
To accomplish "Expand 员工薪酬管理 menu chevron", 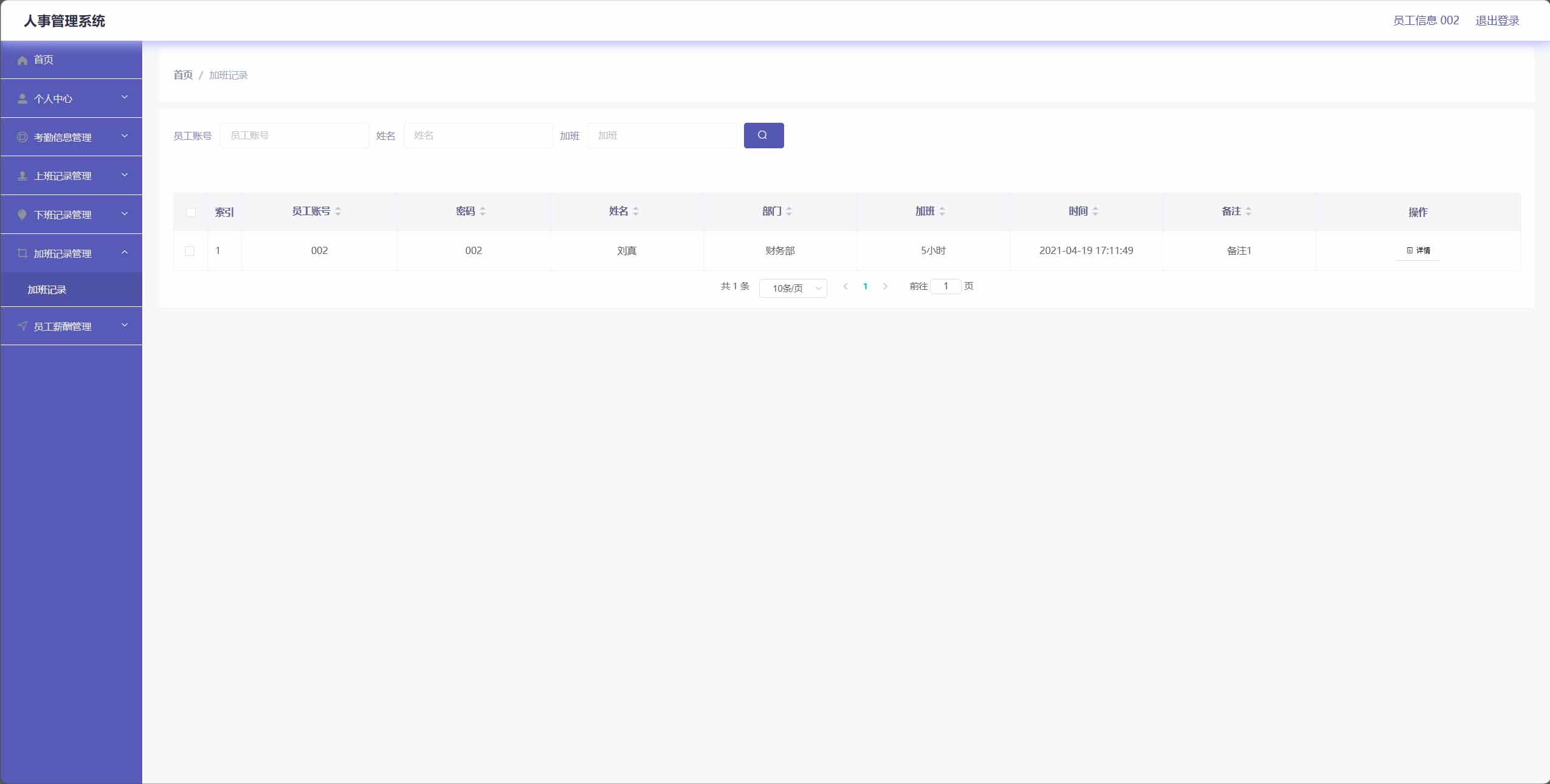I will (x=125, y=325).
